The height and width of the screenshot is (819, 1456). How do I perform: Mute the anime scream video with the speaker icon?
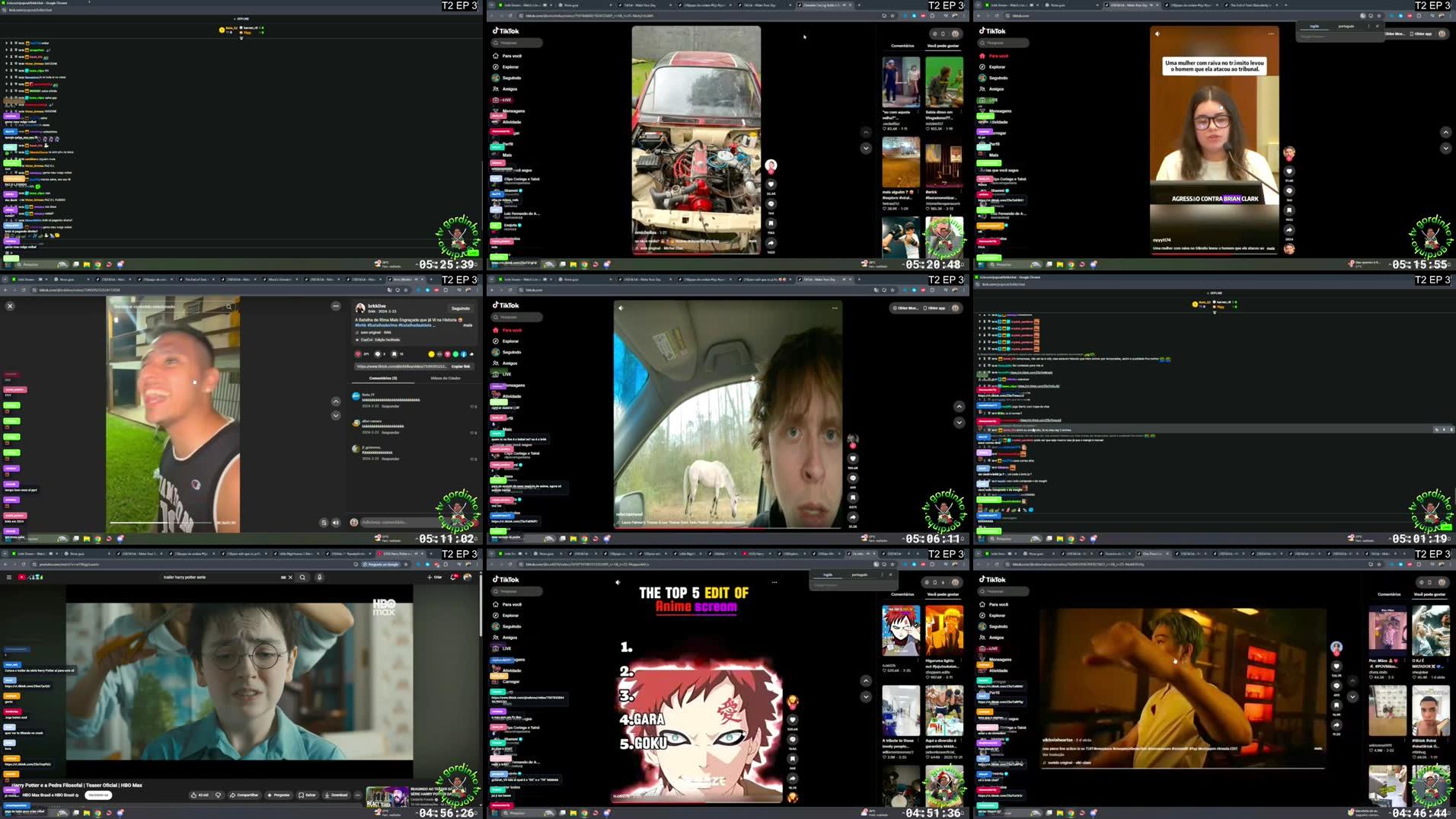tap(618, 581)
